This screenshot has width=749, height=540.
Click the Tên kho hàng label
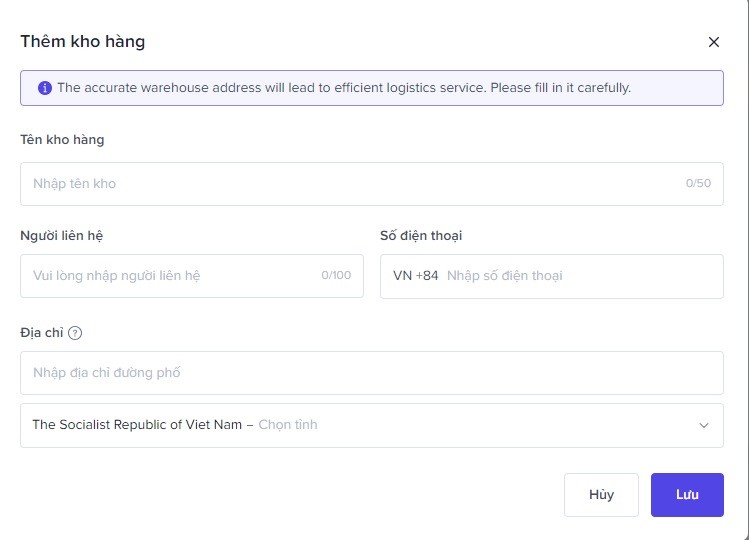(x=62, y=140)
